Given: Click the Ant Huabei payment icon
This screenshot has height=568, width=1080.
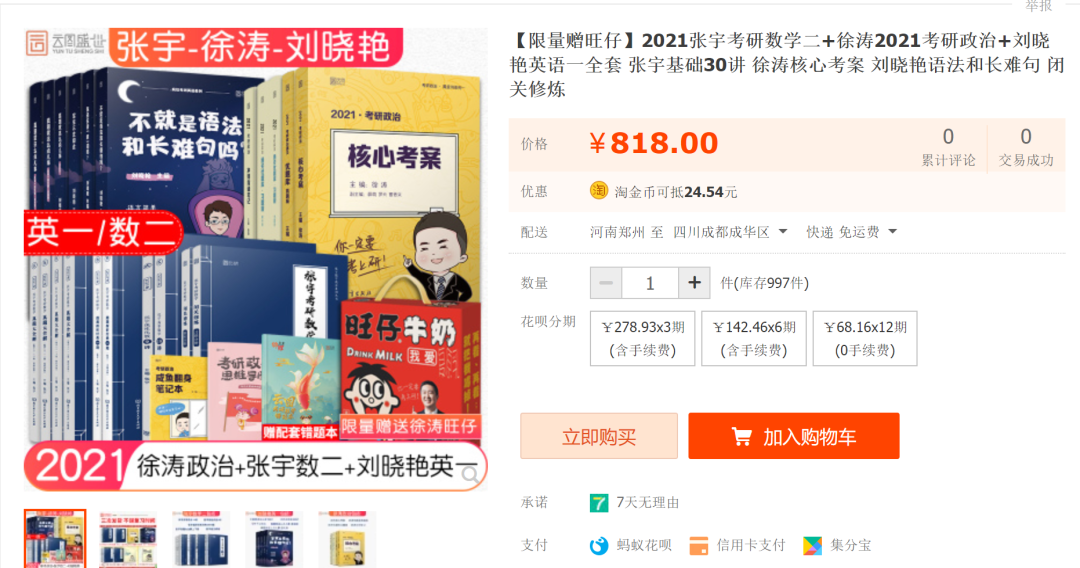Looking at the screenshot, I should coord(599,546).
